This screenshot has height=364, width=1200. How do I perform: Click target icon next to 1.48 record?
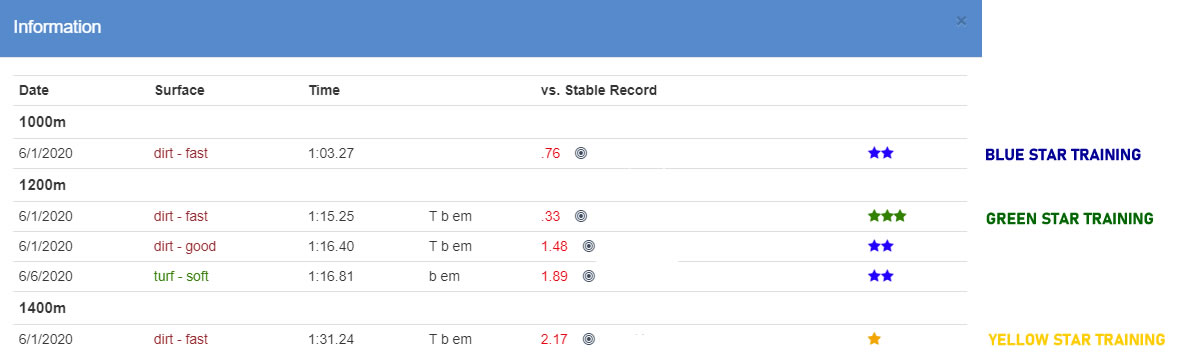(589, 246)
